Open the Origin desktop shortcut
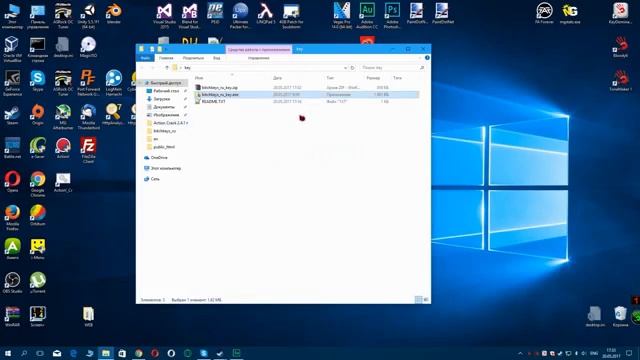 tap(38, 114)
